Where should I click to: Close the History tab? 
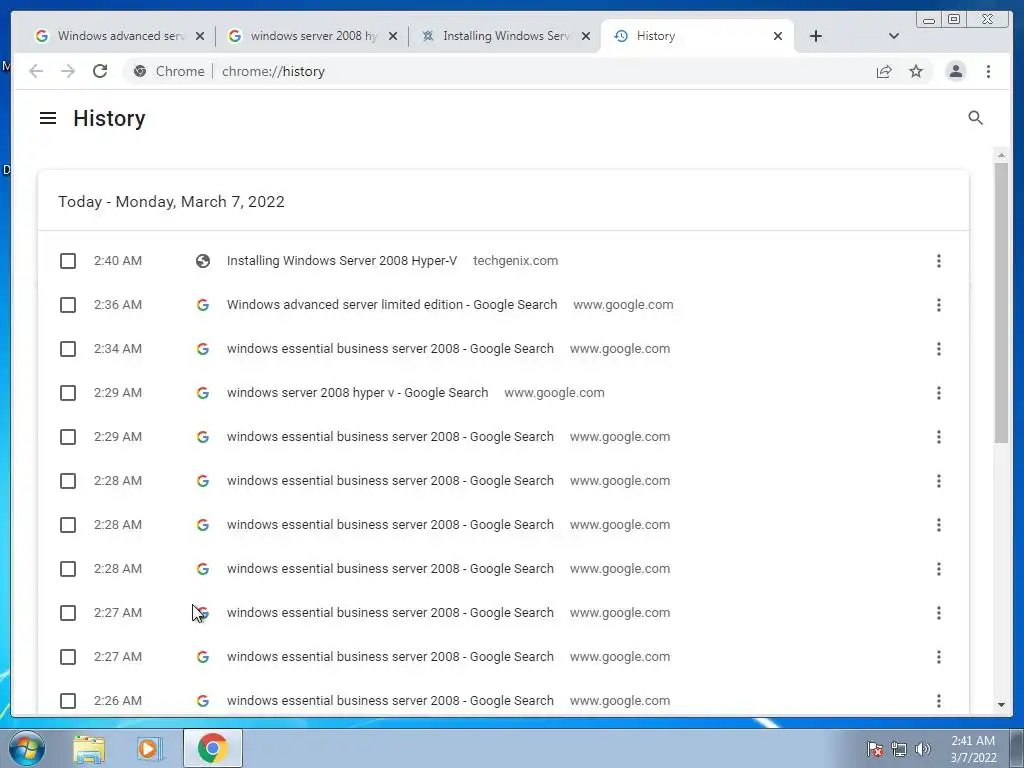778,36
